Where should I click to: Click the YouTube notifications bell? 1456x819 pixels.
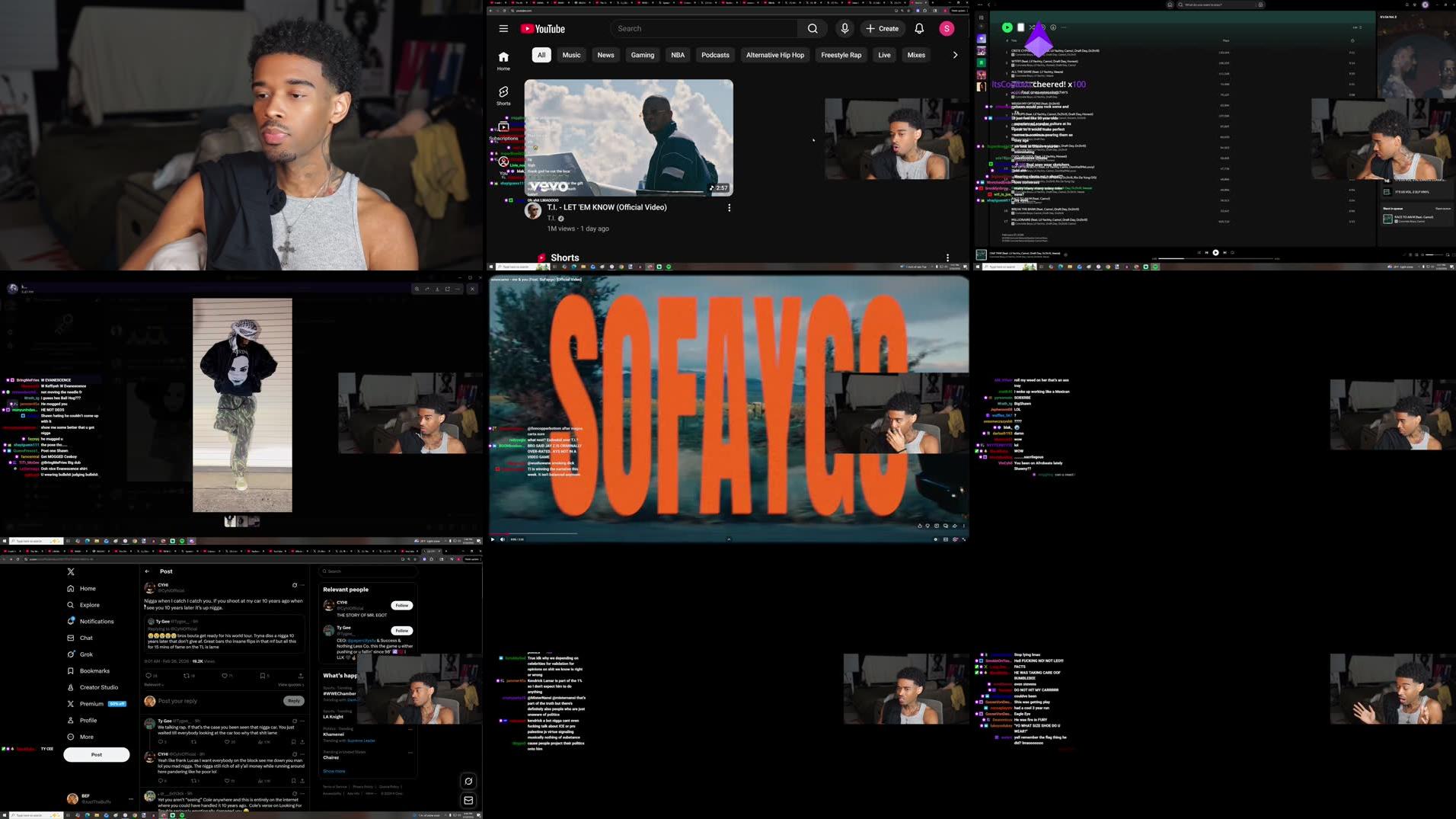click(918, 28)
